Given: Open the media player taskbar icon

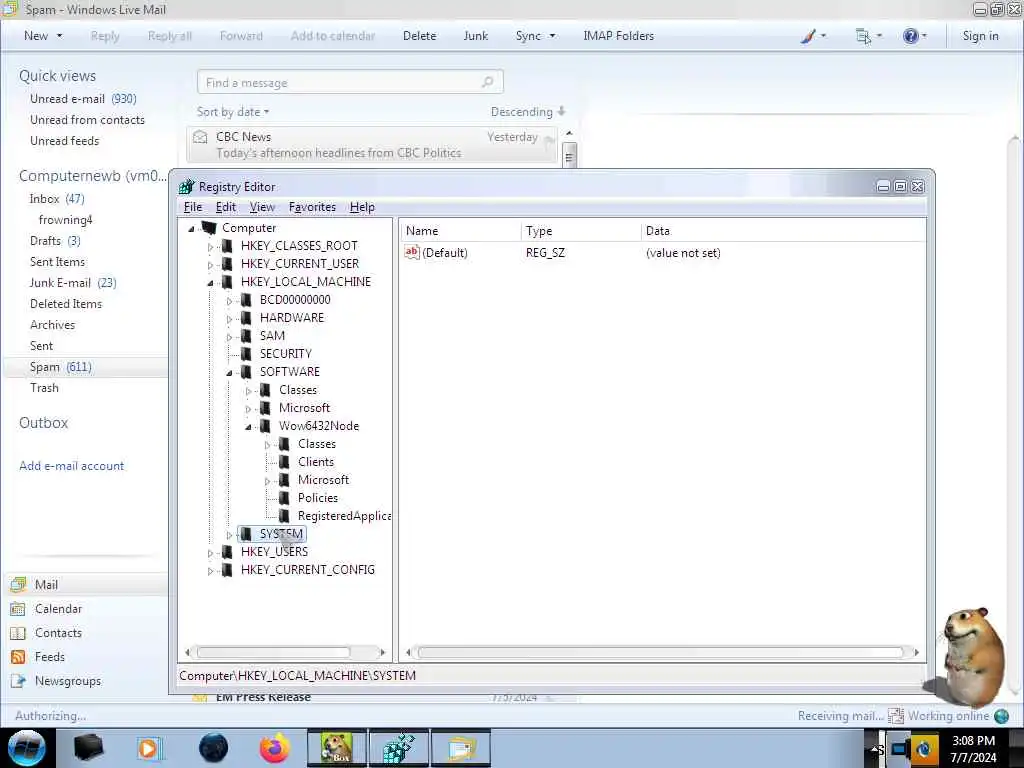Looking at the screenshot, I should pyautogui.click(x=149, y=748).
